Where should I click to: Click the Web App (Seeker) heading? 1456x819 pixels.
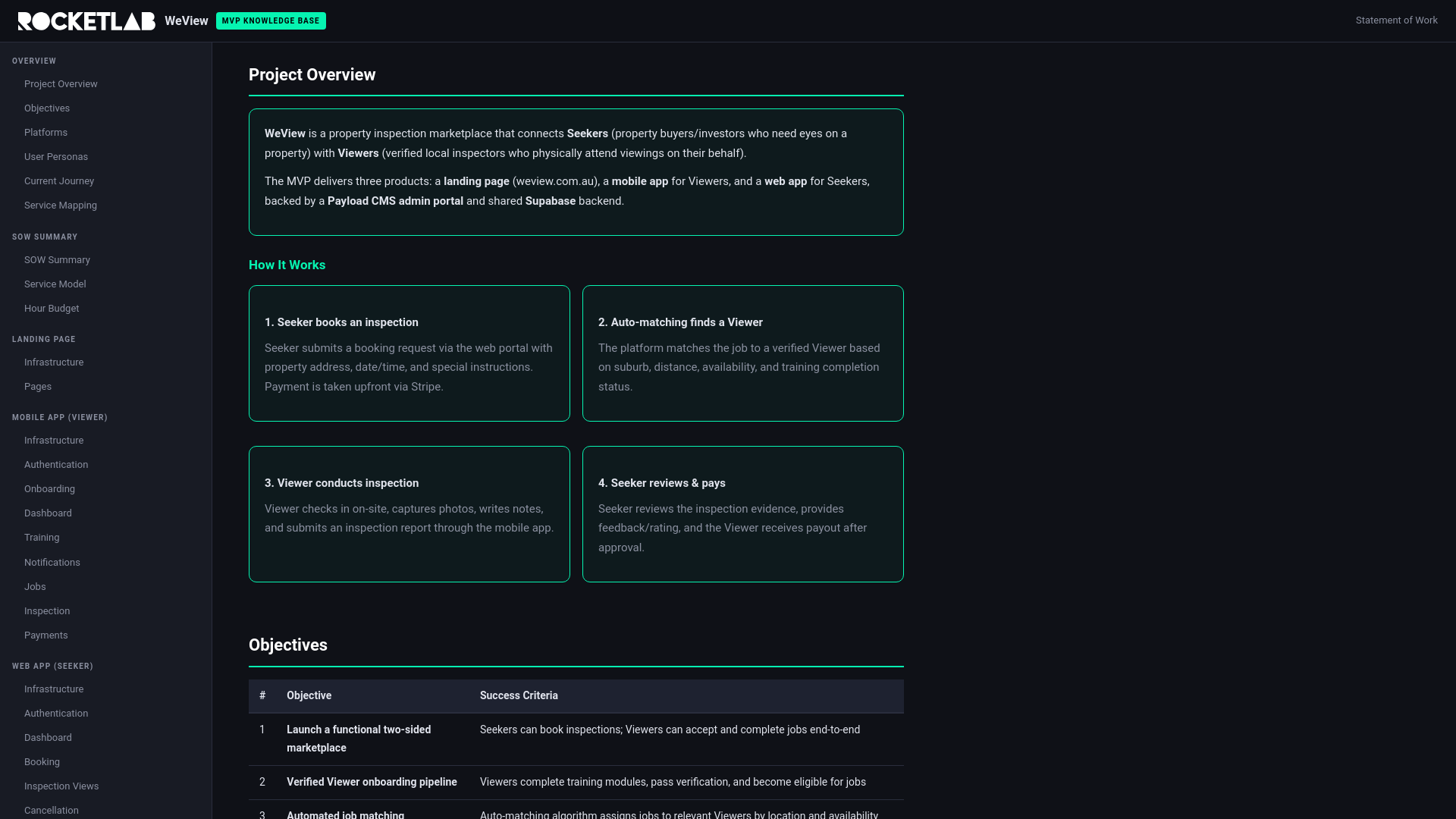tap(52, 666)
